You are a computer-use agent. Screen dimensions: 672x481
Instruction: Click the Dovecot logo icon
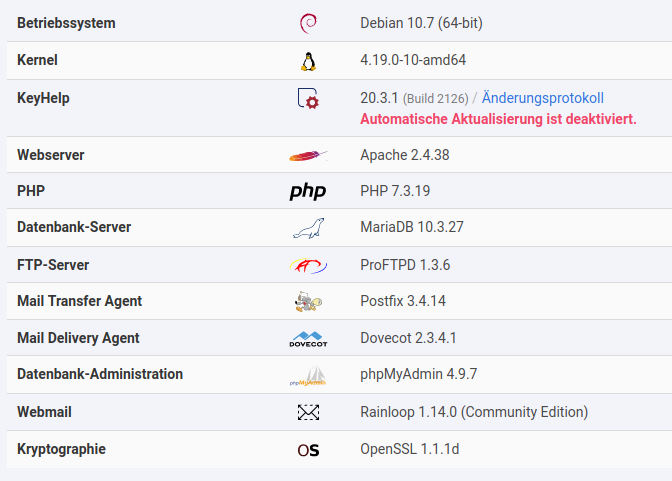[x=307, y=339]
